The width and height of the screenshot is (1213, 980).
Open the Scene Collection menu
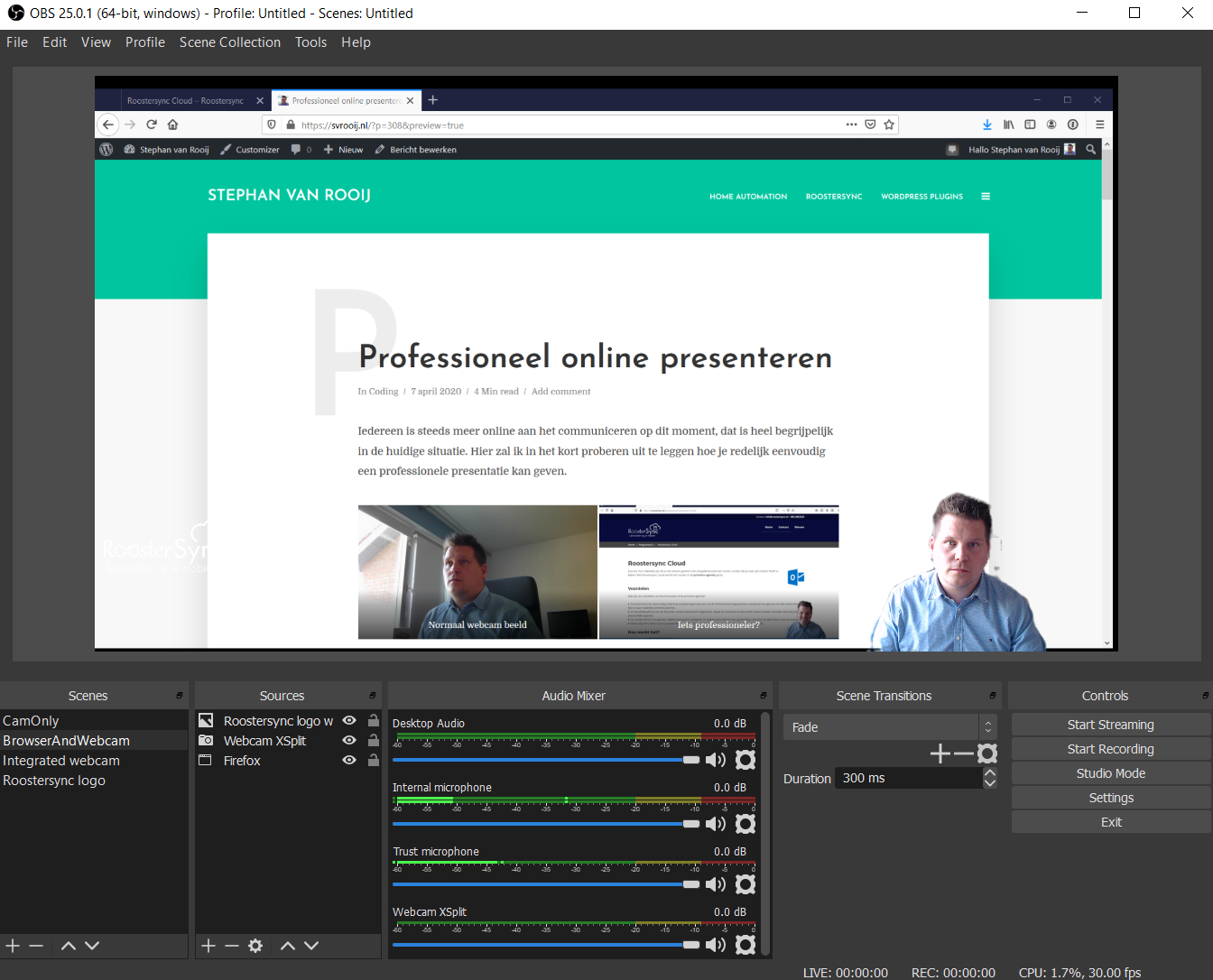229,42
